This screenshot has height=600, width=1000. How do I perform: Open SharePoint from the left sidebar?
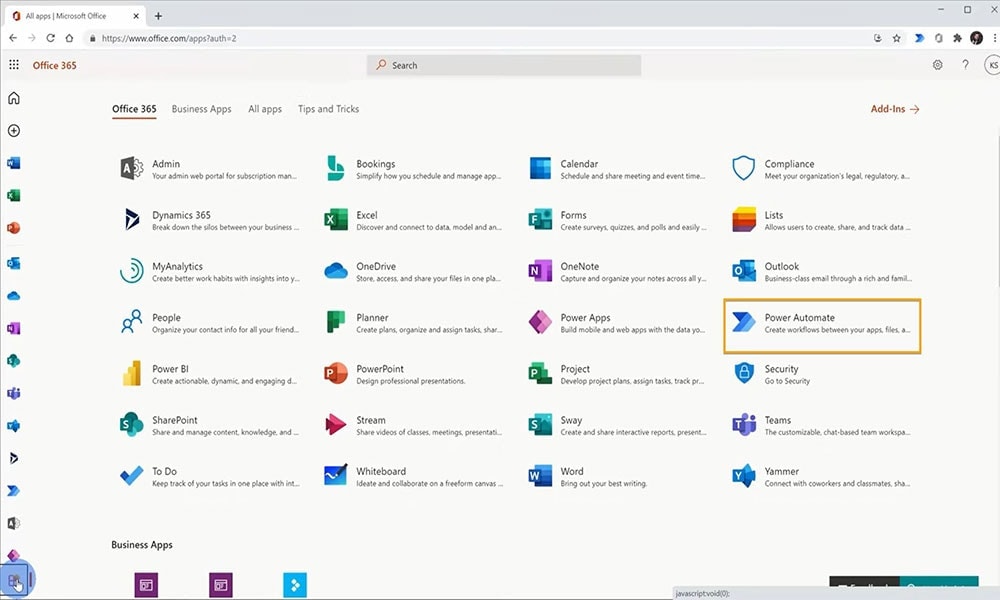[x=14, y=361]
